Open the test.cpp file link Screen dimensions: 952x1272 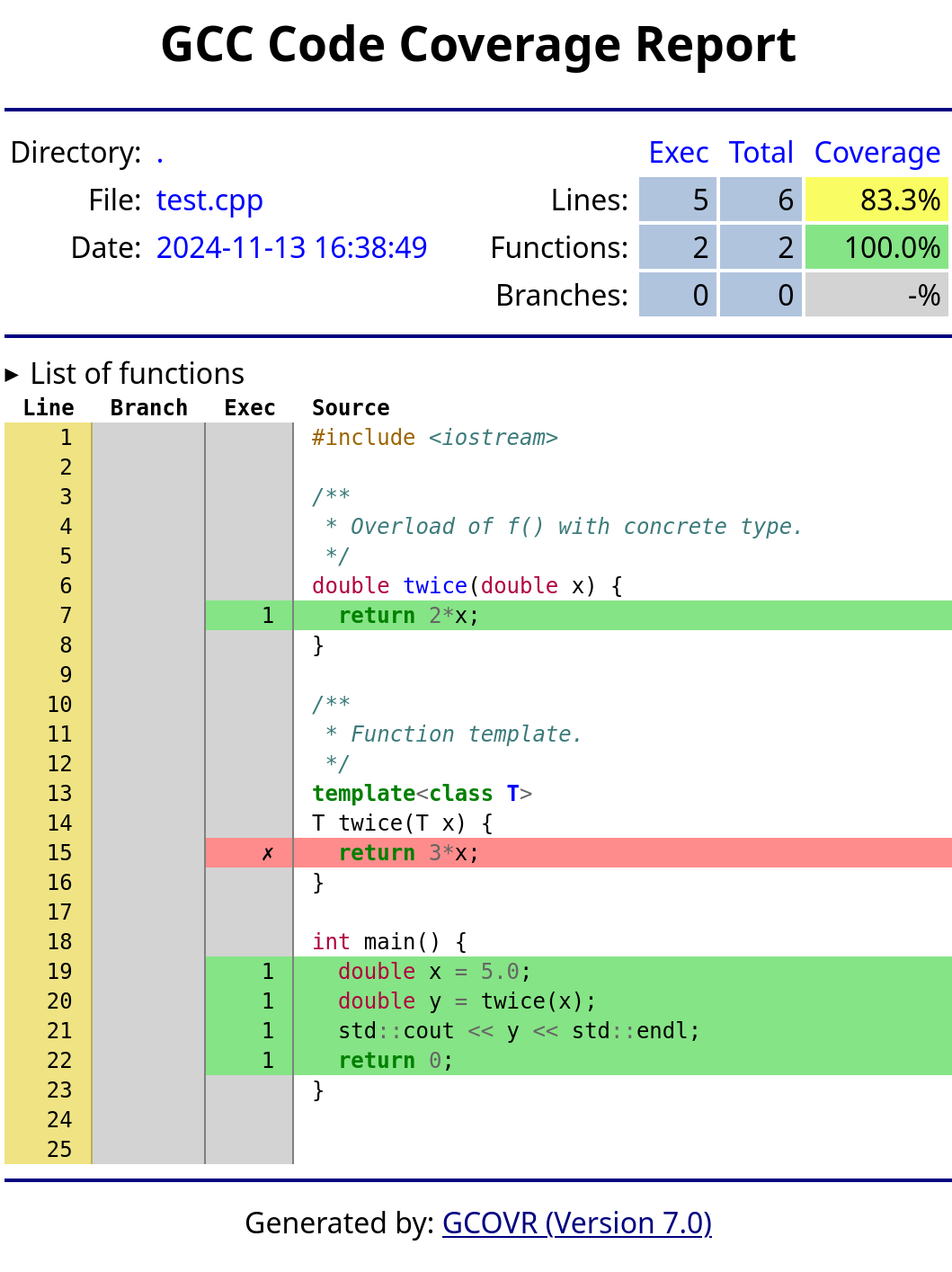[x=209, y=200]
